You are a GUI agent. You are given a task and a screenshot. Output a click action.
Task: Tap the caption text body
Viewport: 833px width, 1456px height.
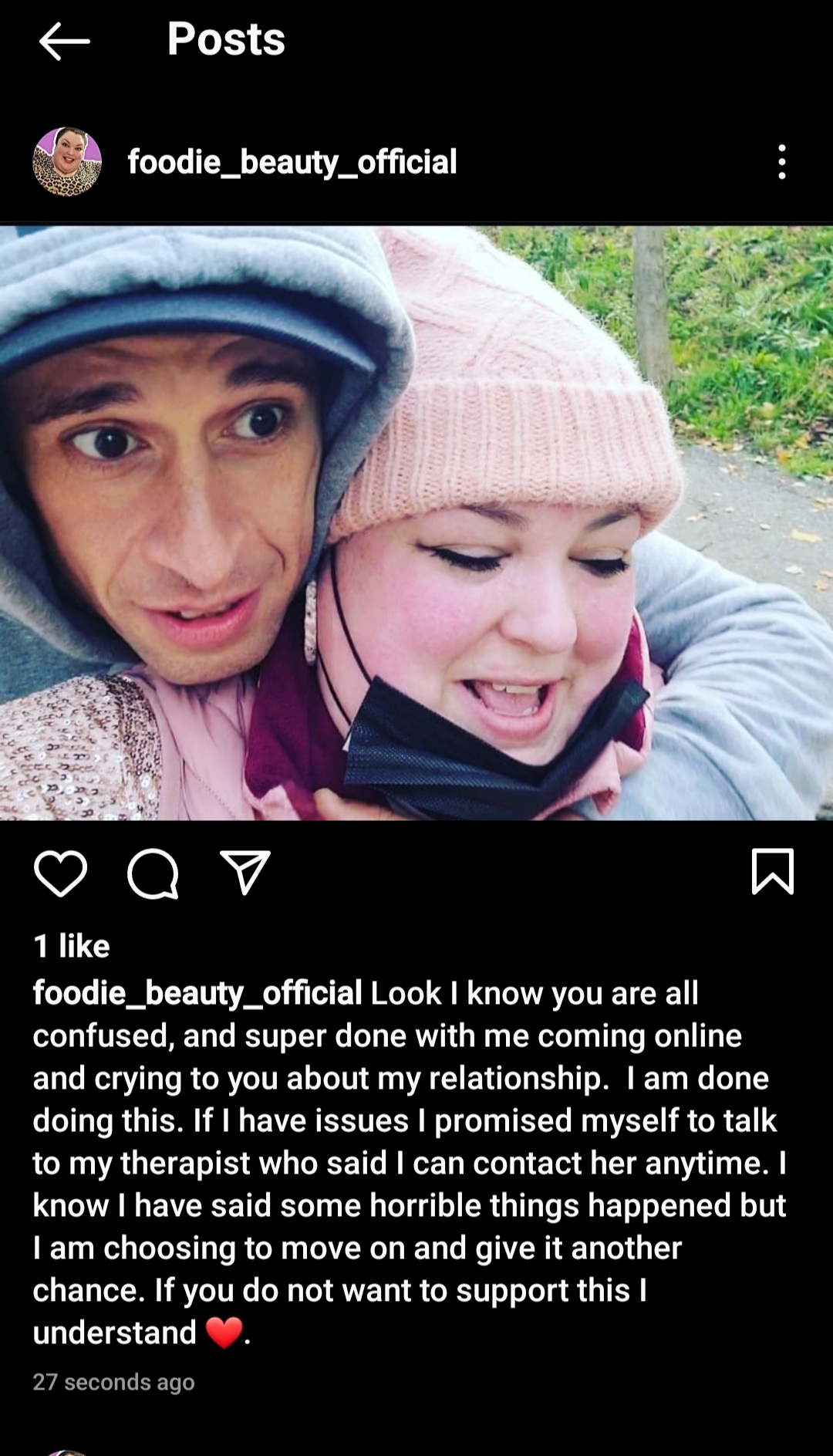click(x=410, y=1163)
